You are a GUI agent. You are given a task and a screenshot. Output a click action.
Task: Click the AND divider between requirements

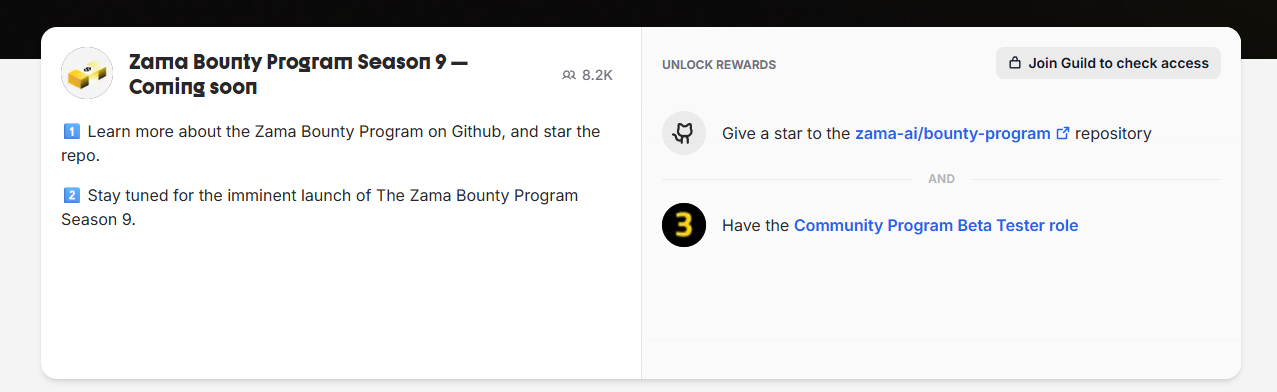point(942,179)
